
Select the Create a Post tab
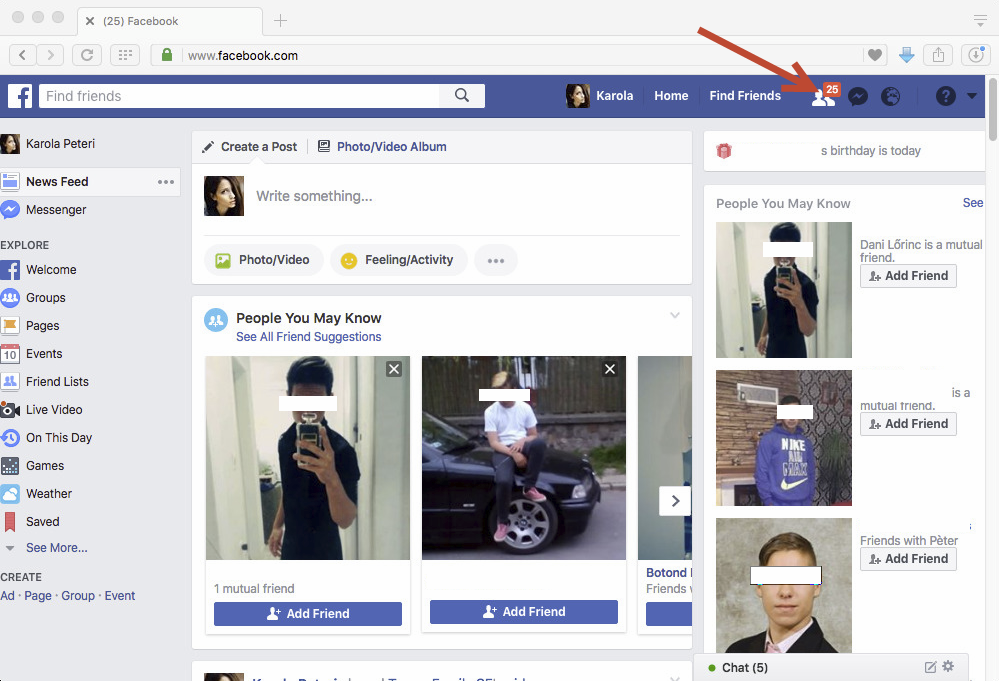(250, 147)
